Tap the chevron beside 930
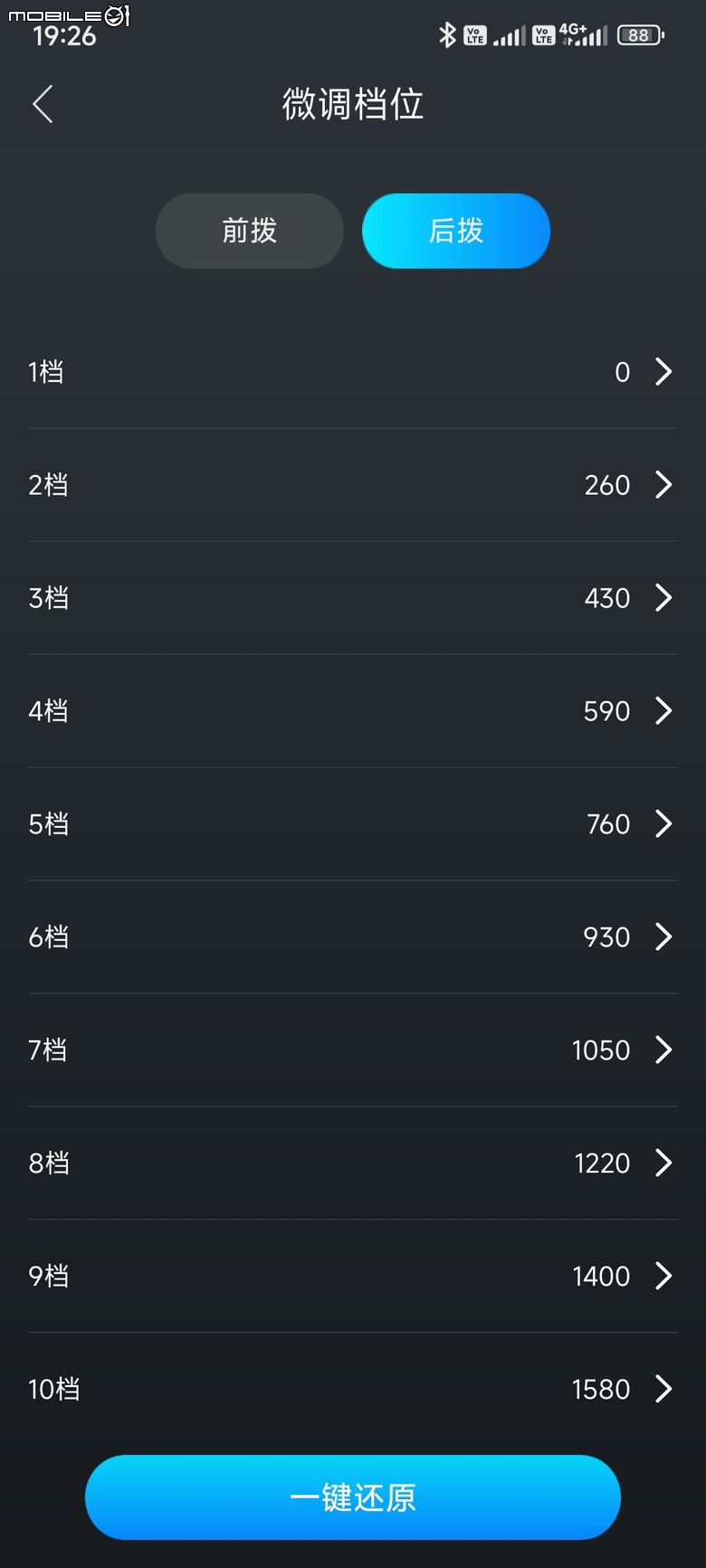The height and width of the screenshot is (1568, 706). click(x=663, y=937)
